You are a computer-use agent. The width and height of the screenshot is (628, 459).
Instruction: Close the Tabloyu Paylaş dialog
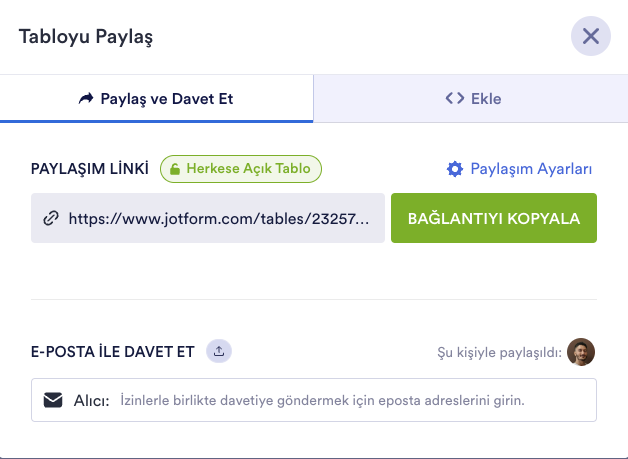coord(590,37)
